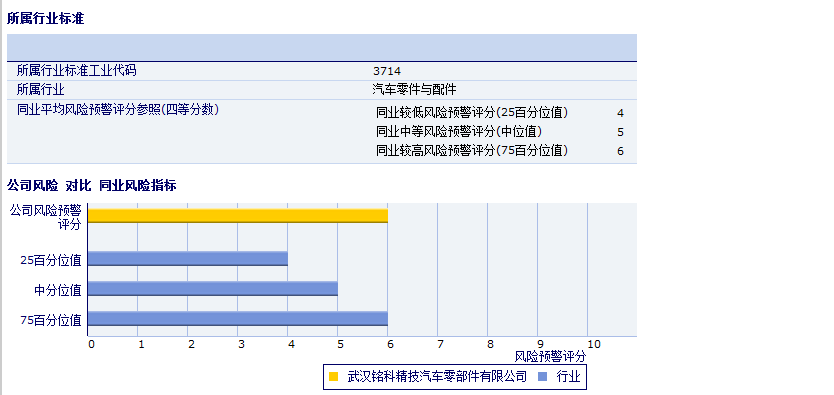Screen dimensions: 834x395
Task: Select the yellow 公司风险预警评分 bar
Action: [x=238, y=216]
